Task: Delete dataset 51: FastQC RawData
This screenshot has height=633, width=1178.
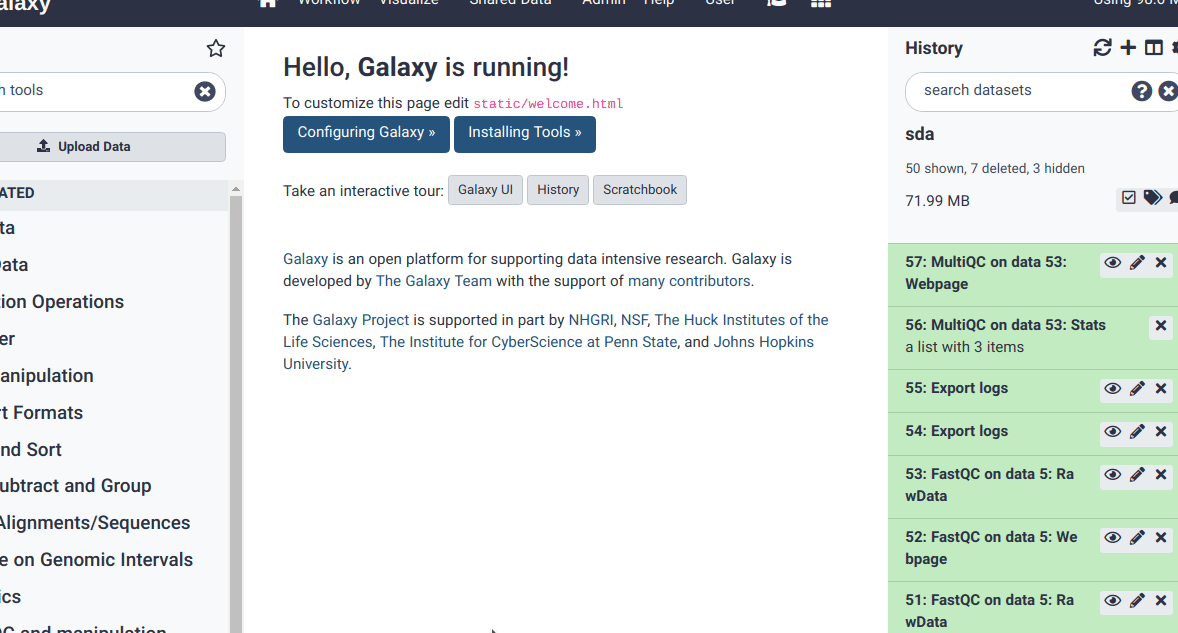Action: (x=1161, y=601)
